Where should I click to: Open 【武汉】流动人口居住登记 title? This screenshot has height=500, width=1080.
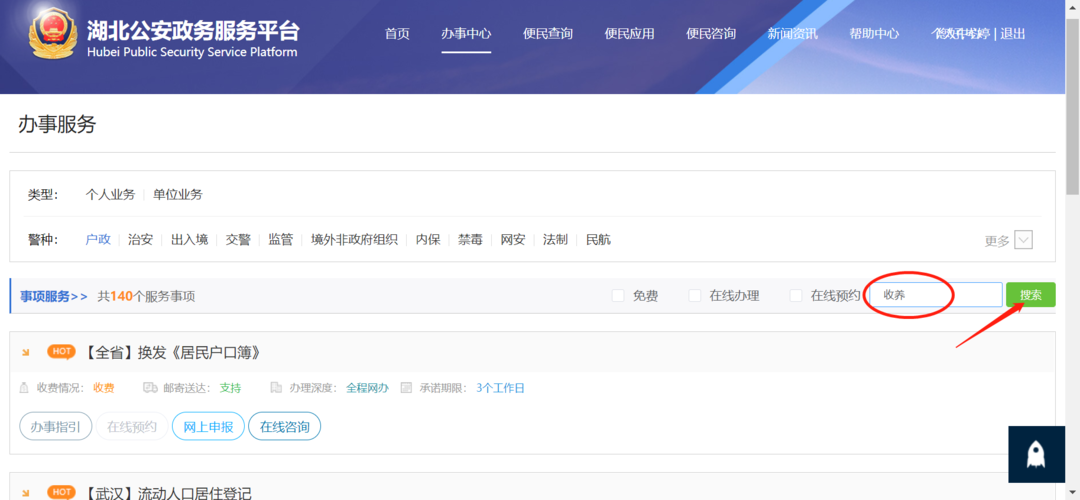[x=167, y=493]
